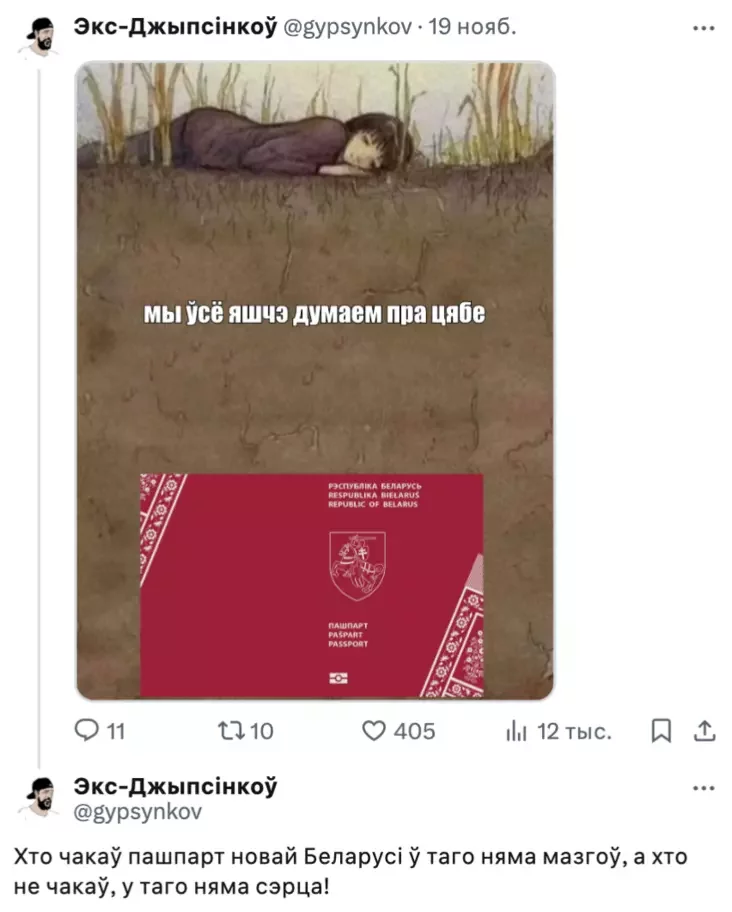
Task: Open Экс-Джыпсінкоў name in the reply tweet
Action: click(x=176, y=786)
